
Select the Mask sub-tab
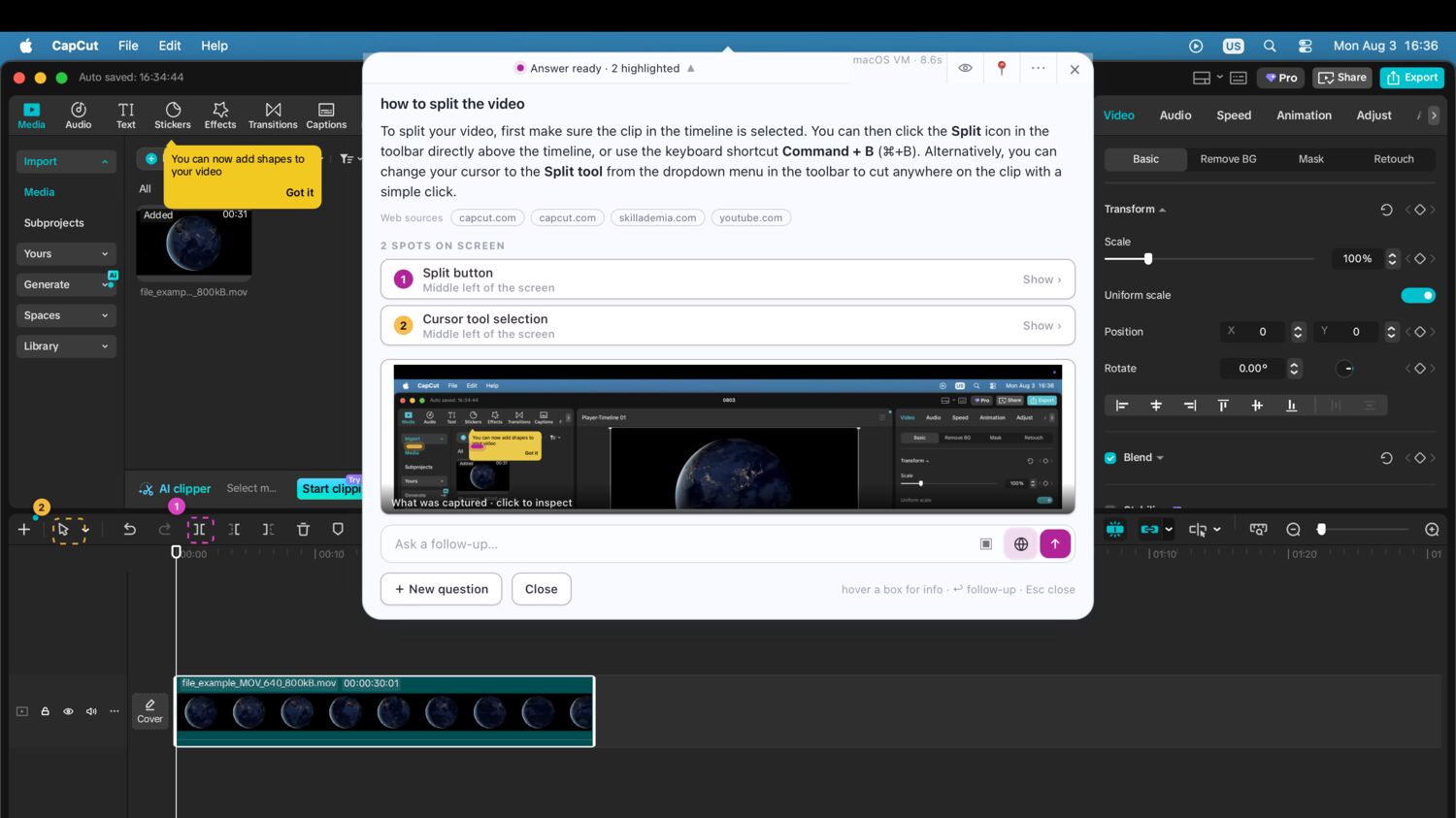coord(1311,159)
